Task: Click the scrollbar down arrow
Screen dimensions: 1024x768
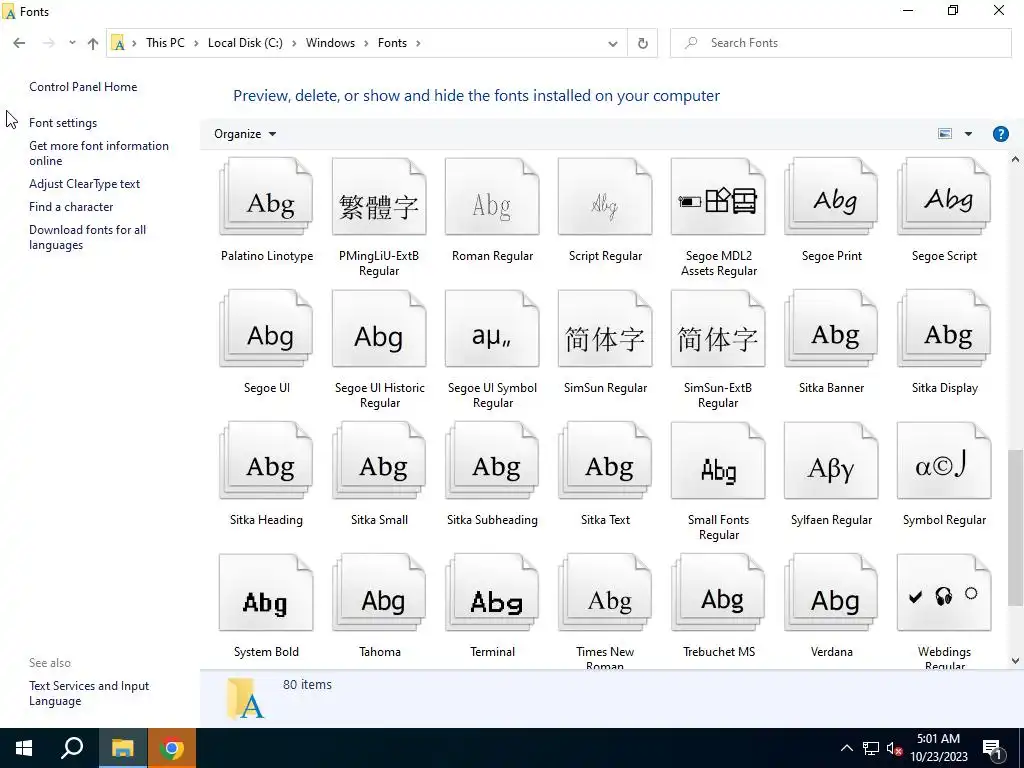Action: click(x=1015, y=661)
